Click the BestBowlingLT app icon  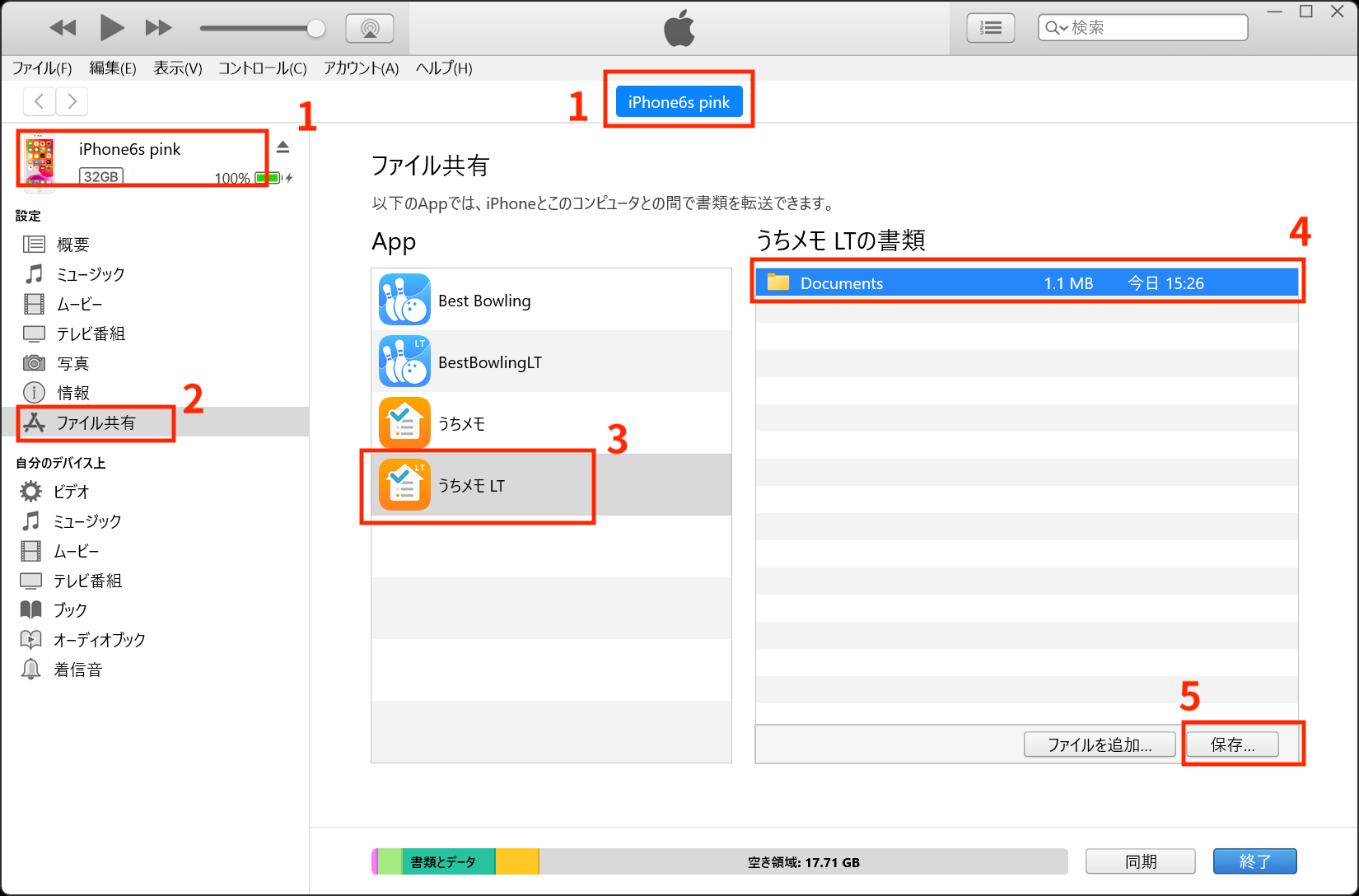point(404,362)
